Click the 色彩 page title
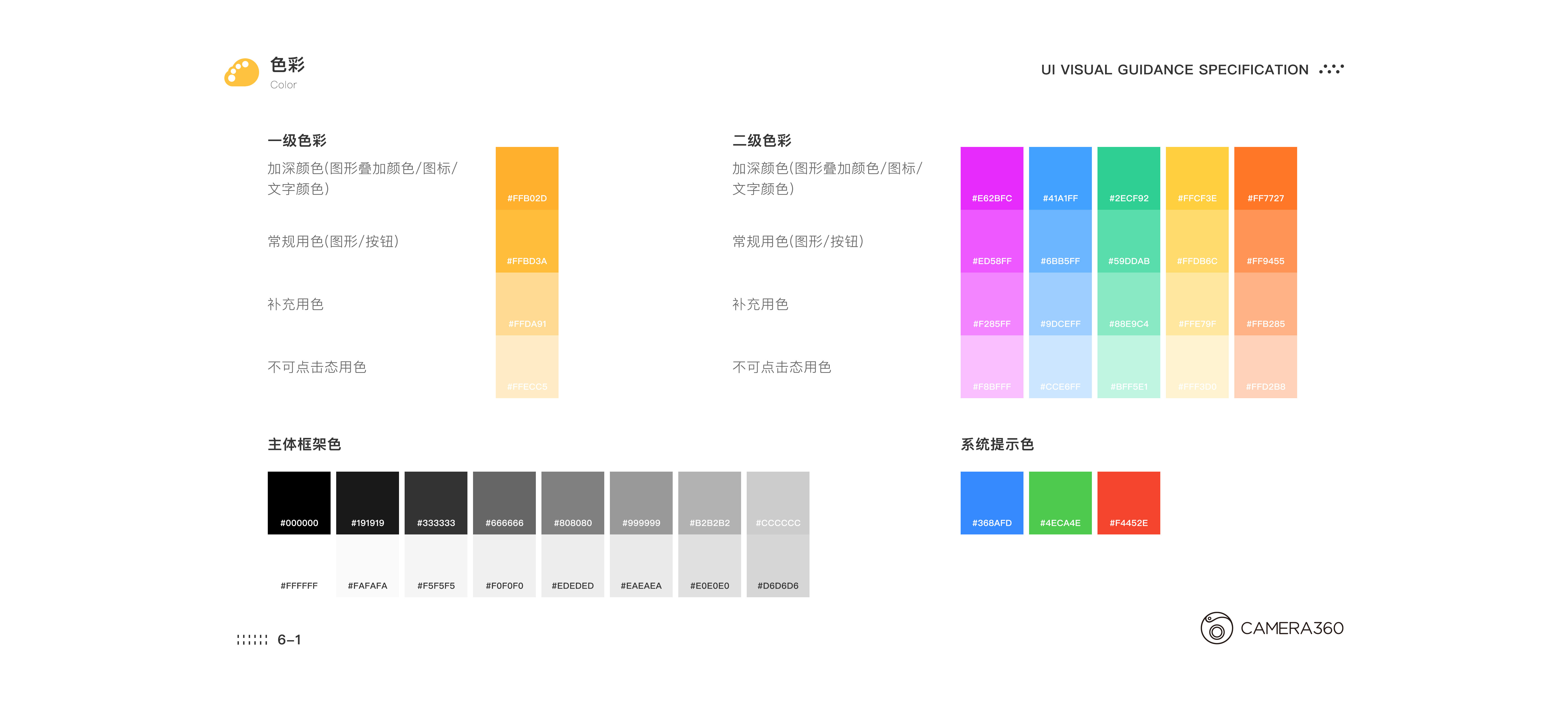The width and height of the screenshot is (1568, 701). [287, 64]
